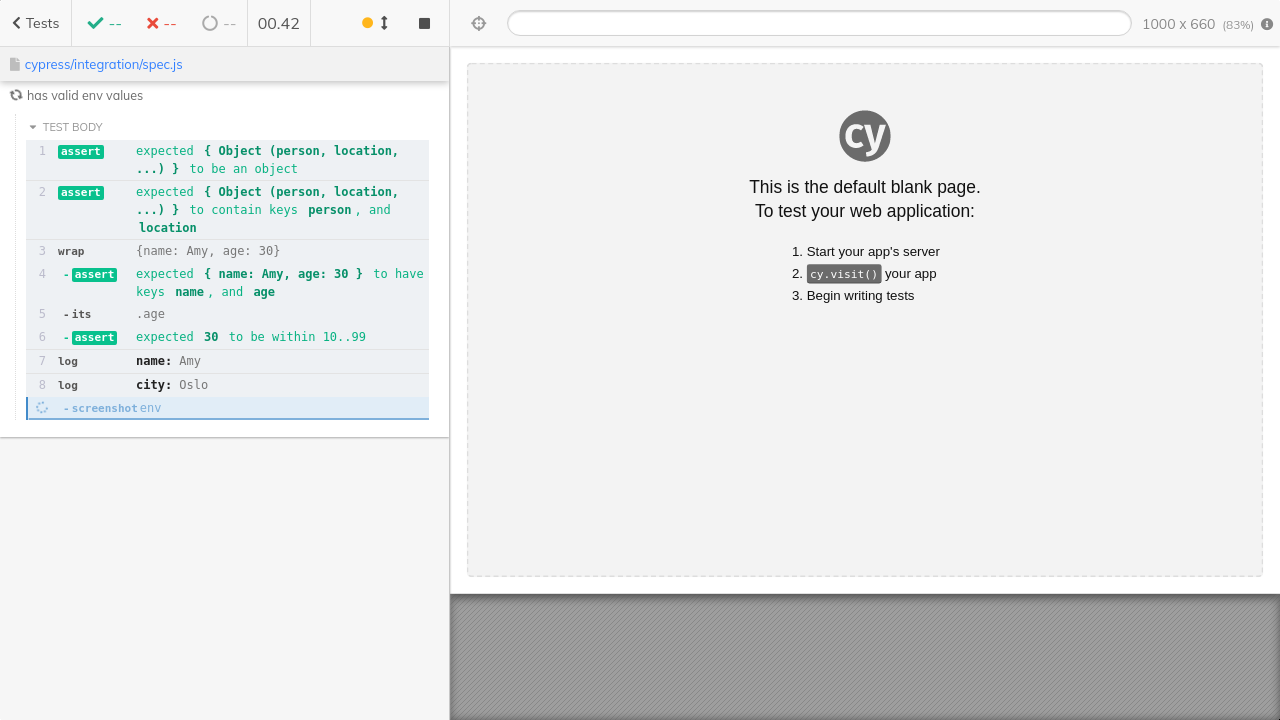Click the red failed-tests X counter
The width and height of the screenshot is (1280, 720).
(x=161, y=23)
